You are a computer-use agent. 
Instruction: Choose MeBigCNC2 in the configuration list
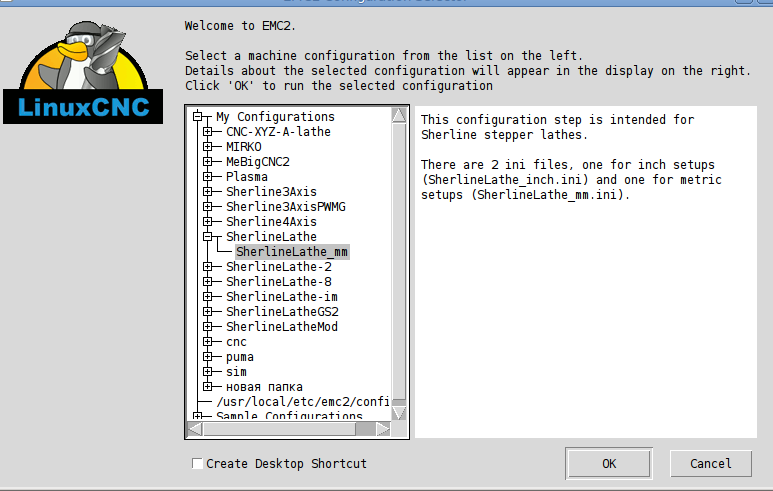tap(257, 162)
